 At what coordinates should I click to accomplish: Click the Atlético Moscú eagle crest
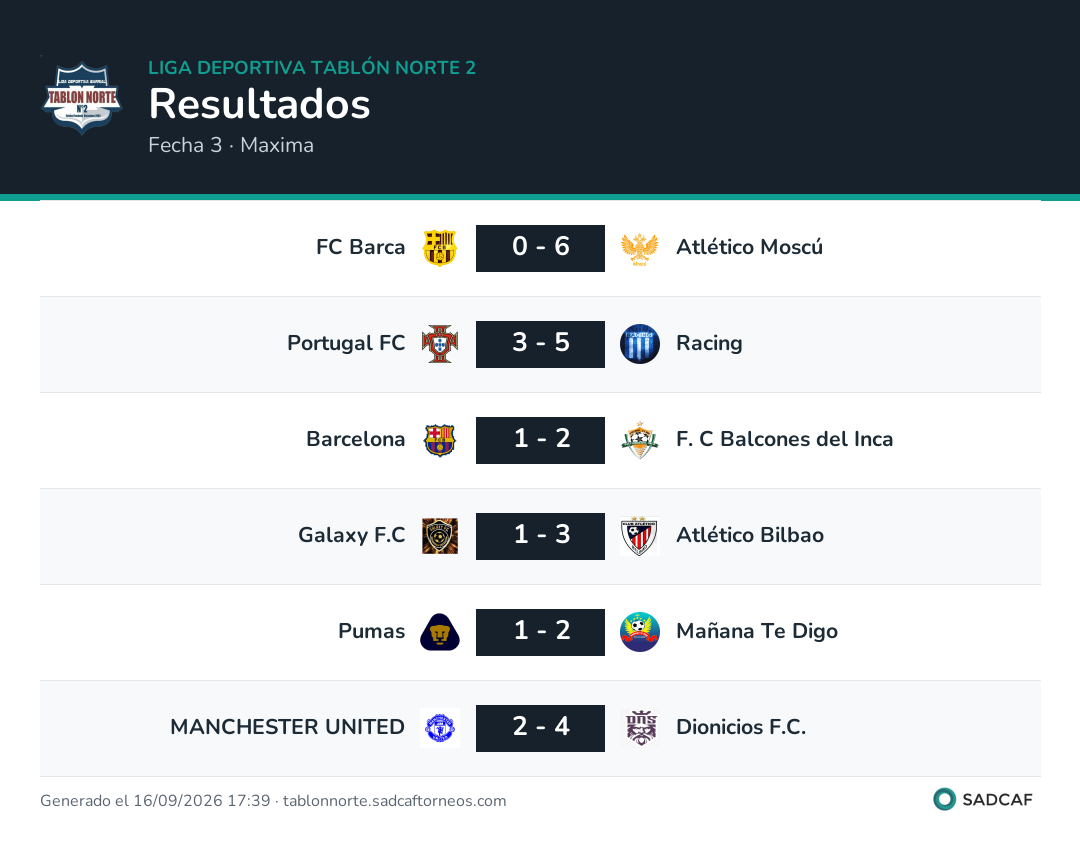tap(639, 249)
